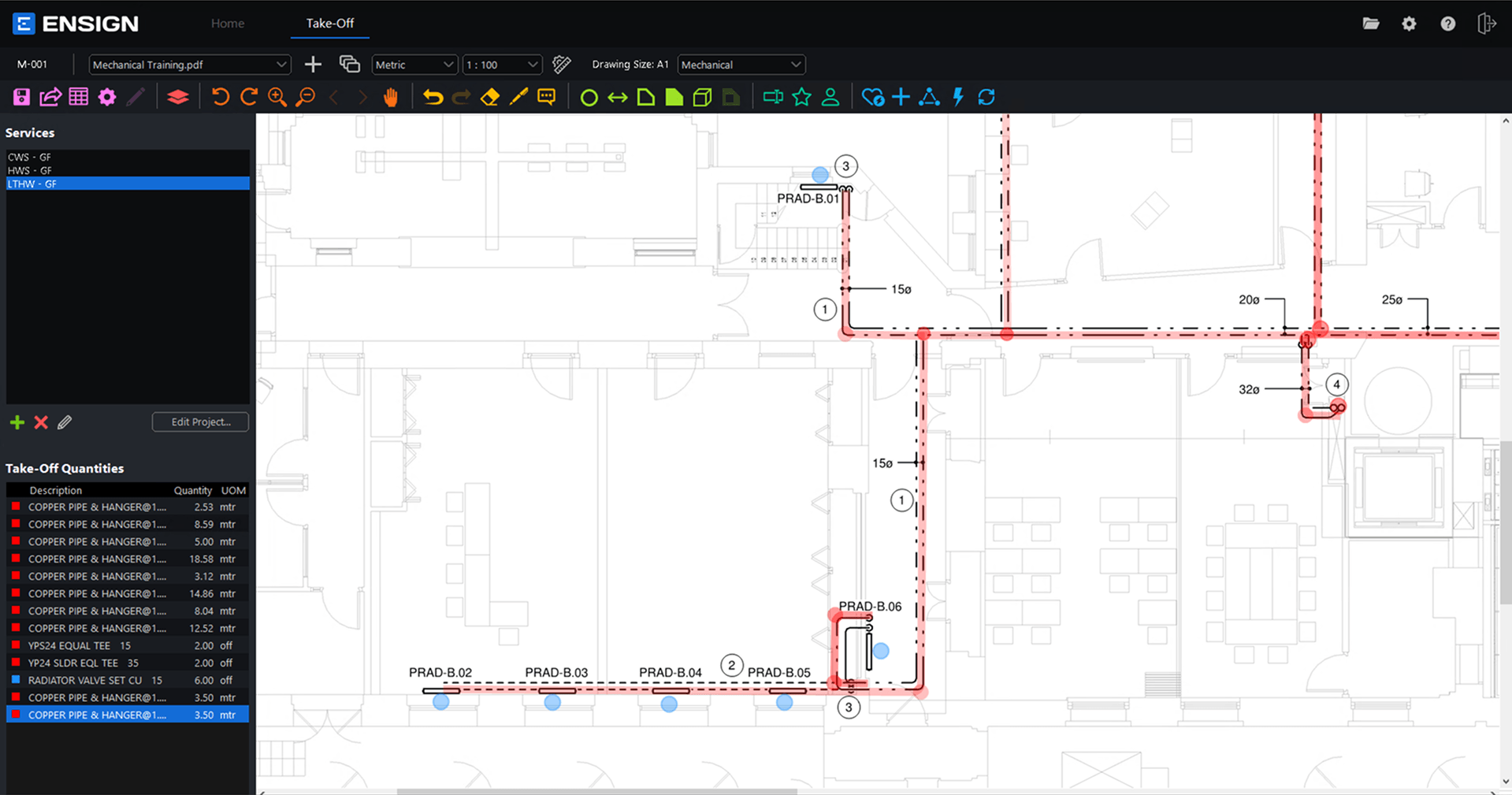Screen dimensions: 1512x795
Task: Click the rotate clockwise icon
Action: point(249,97)
